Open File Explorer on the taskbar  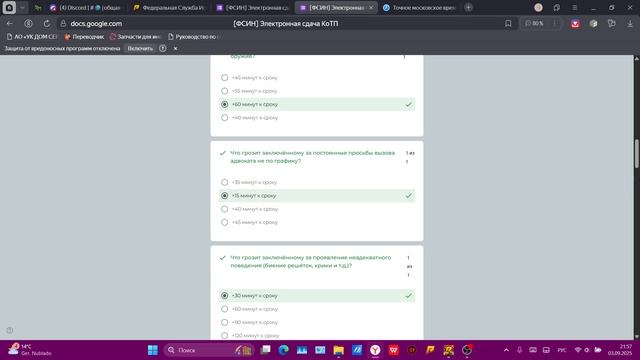pos(338,350)
